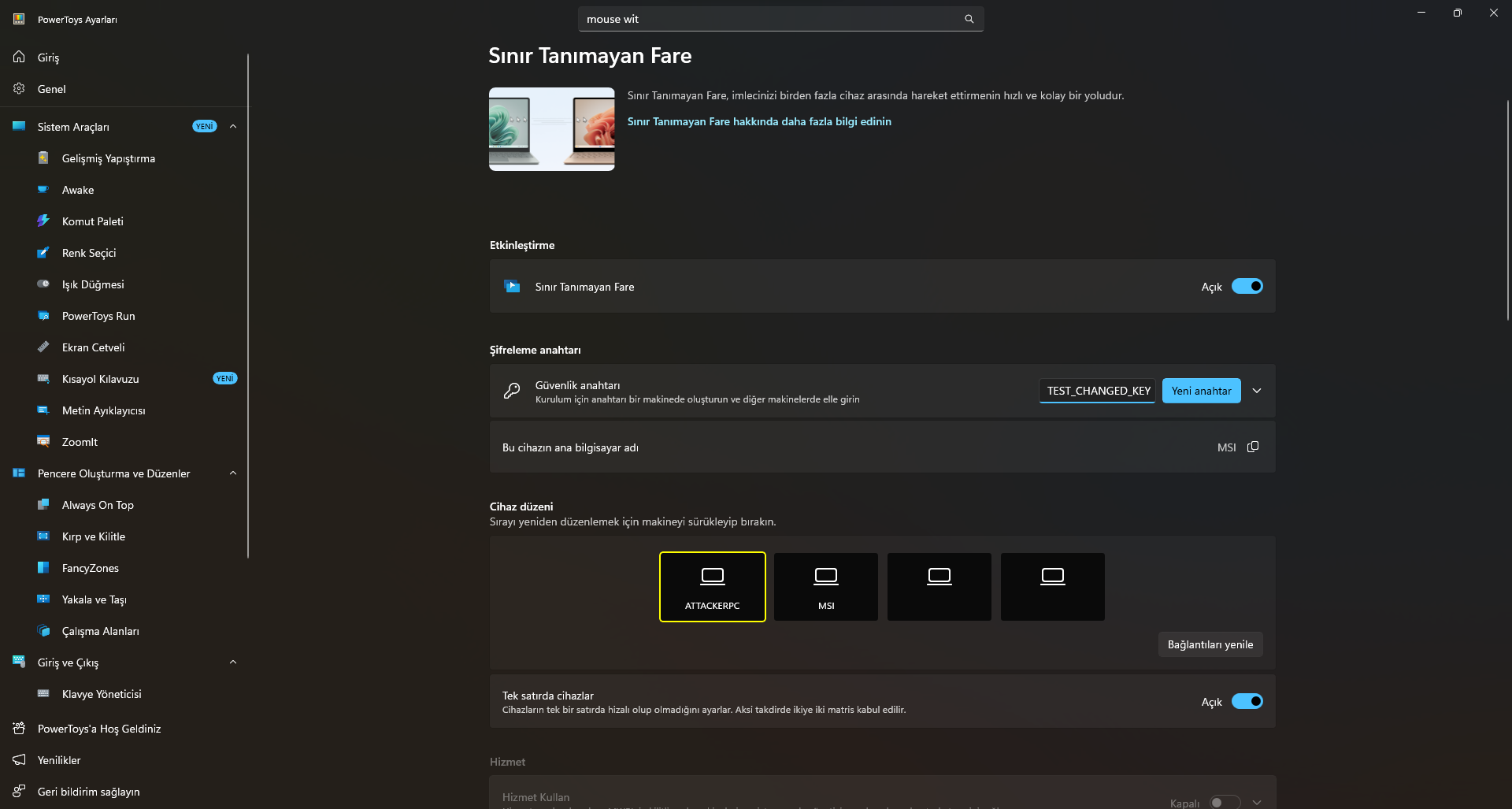Copy the host computer name MSI
The width and height of the screenshot is (1512, 809).
[1253, 447]
